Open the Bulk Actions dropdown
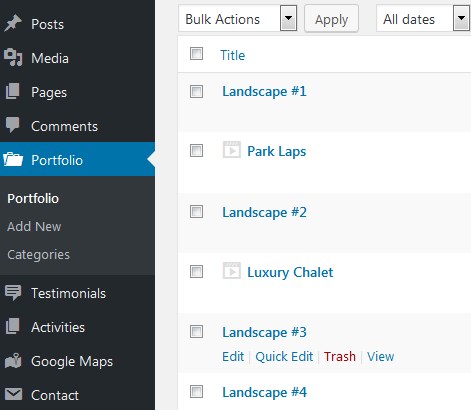This screenshot has width=471, height=410. click(237, 19)
